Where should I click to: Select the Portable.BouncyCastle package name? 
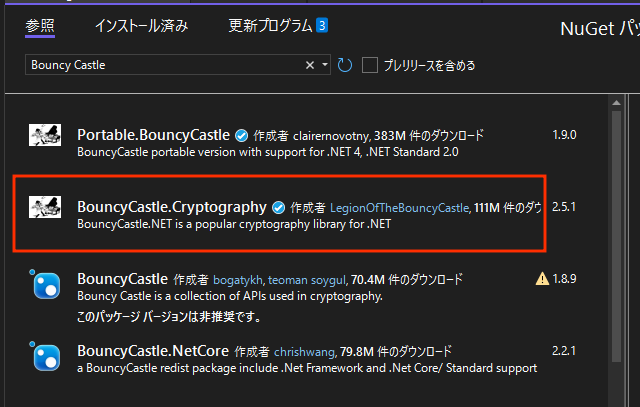point(153,135)
